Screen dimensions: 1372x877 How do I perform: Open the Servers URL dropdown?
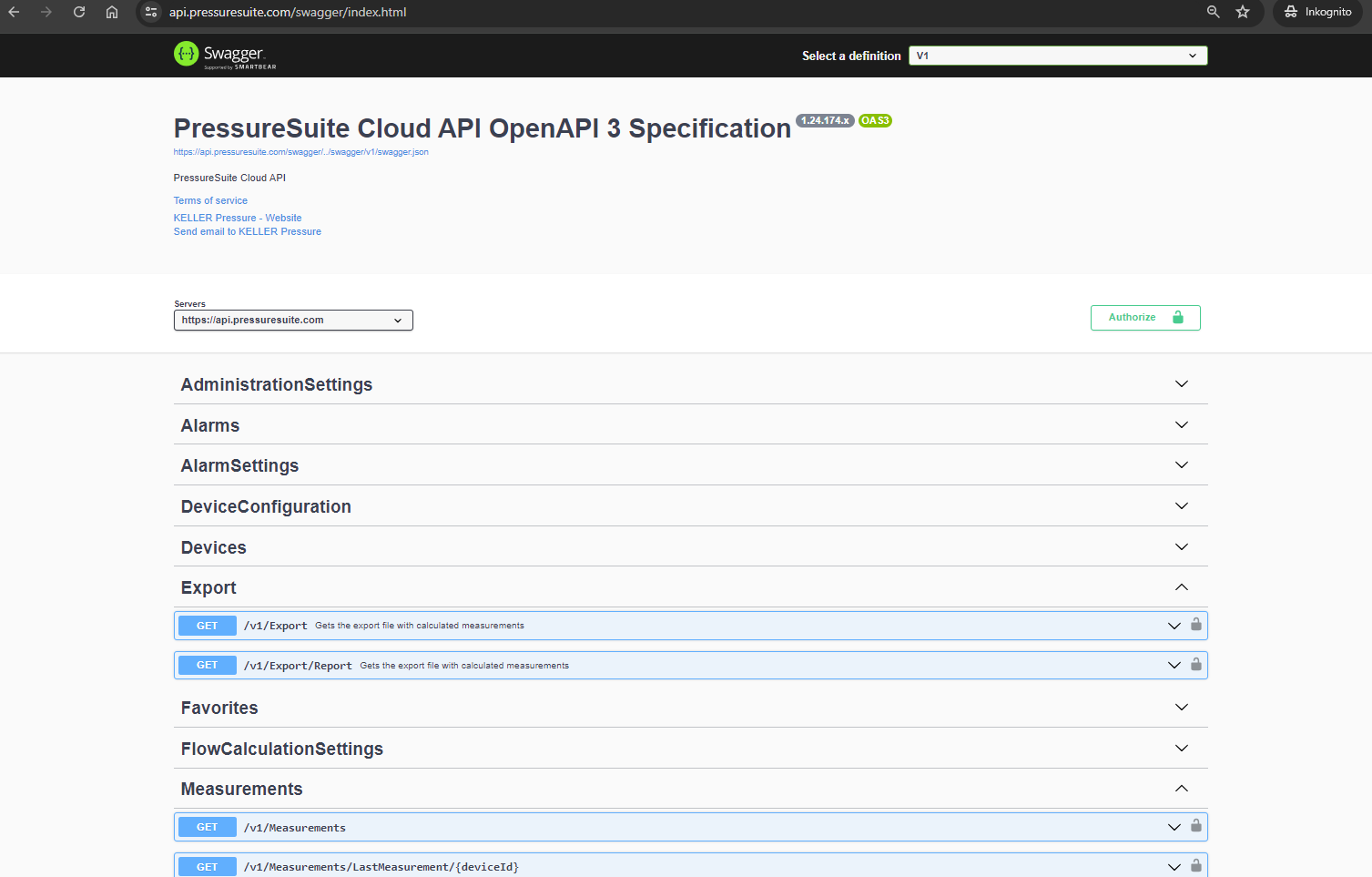[293, 320]
